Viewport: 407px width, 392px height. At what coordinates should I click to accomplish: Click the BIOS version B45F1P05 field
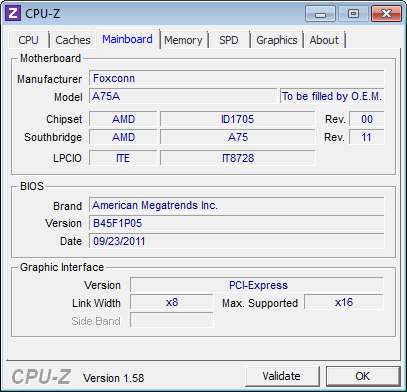237,223
